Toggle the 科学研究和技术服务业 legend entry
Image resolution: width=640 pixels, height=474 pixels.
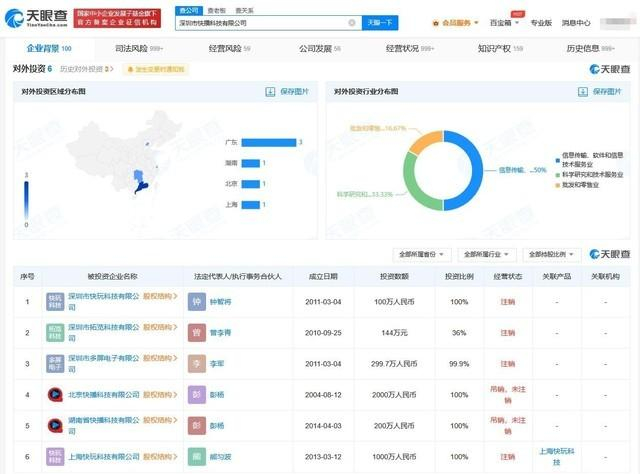(589, 175)
